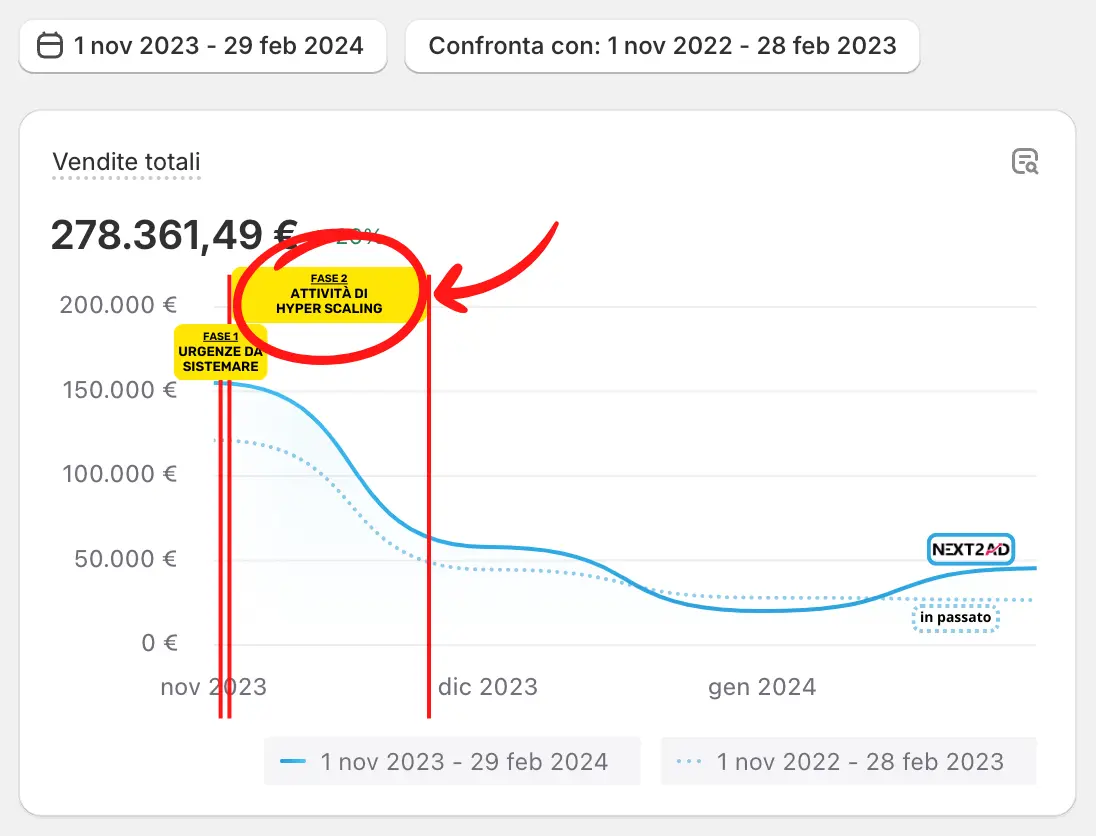1096x836 pixels.
Task: Click the calendar icon in date range button
Action: 49,46
